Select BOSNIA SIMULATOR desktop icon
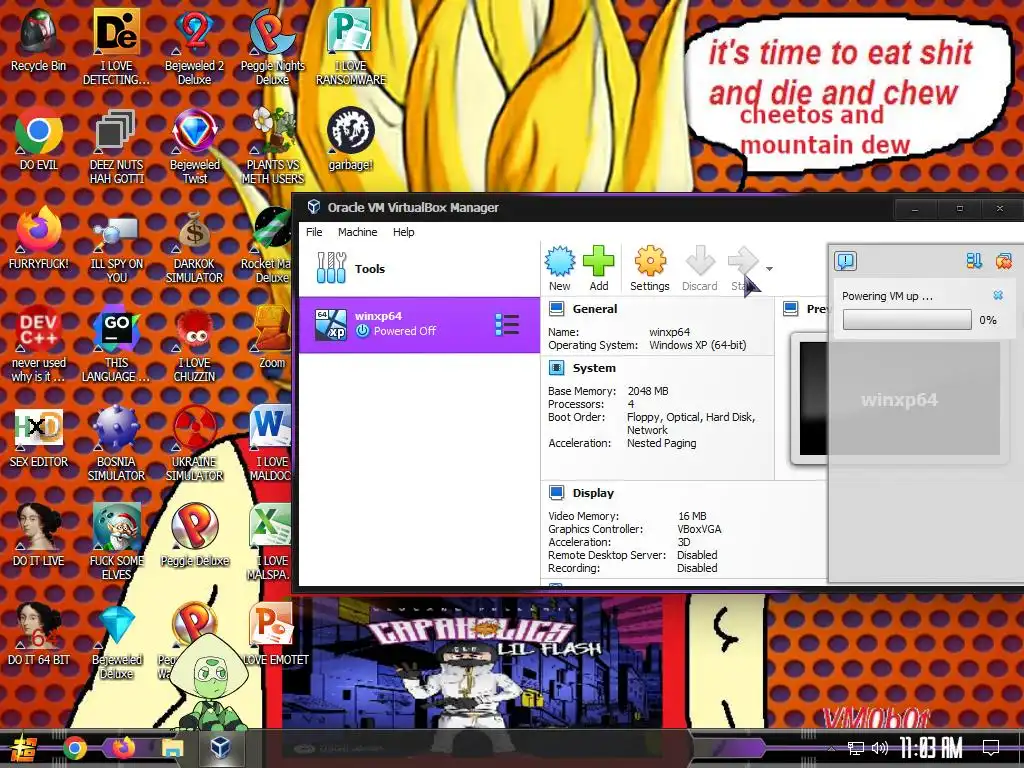This screenshot has width=1024, height=768. coord(116,443)
